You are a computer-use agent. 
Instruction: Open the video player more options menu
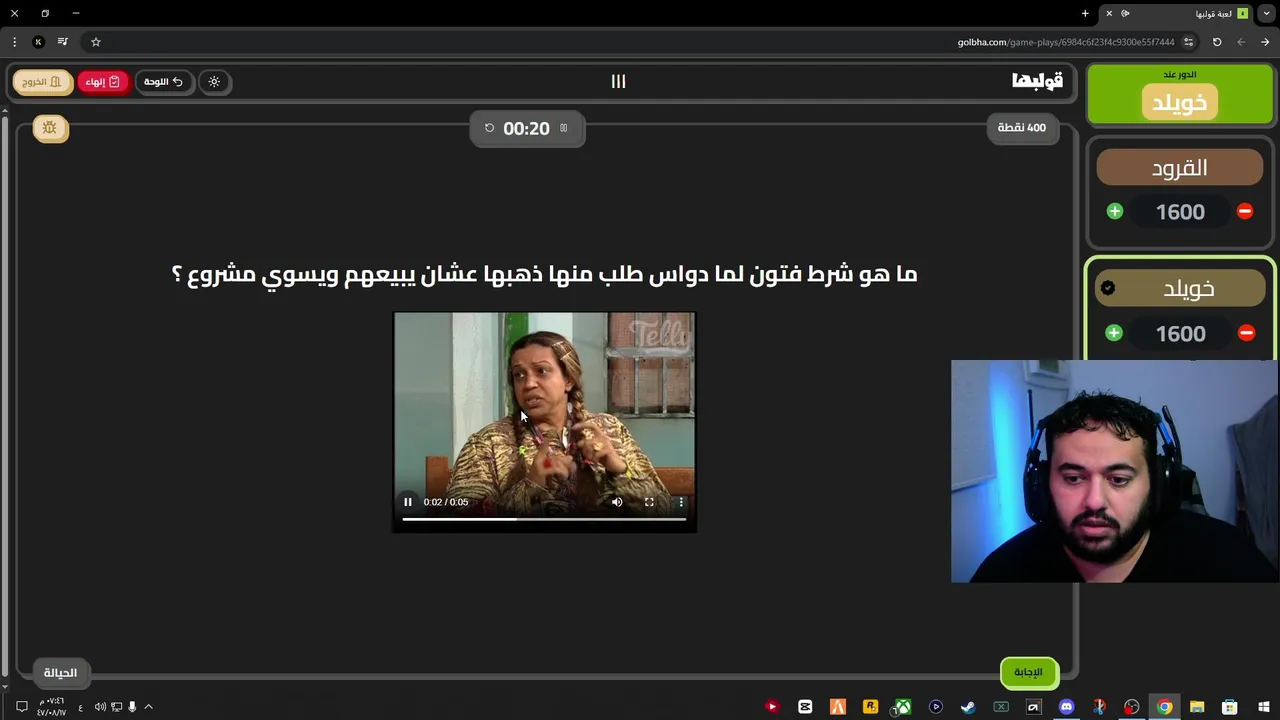pyautogui.click(x=681, y=502)
